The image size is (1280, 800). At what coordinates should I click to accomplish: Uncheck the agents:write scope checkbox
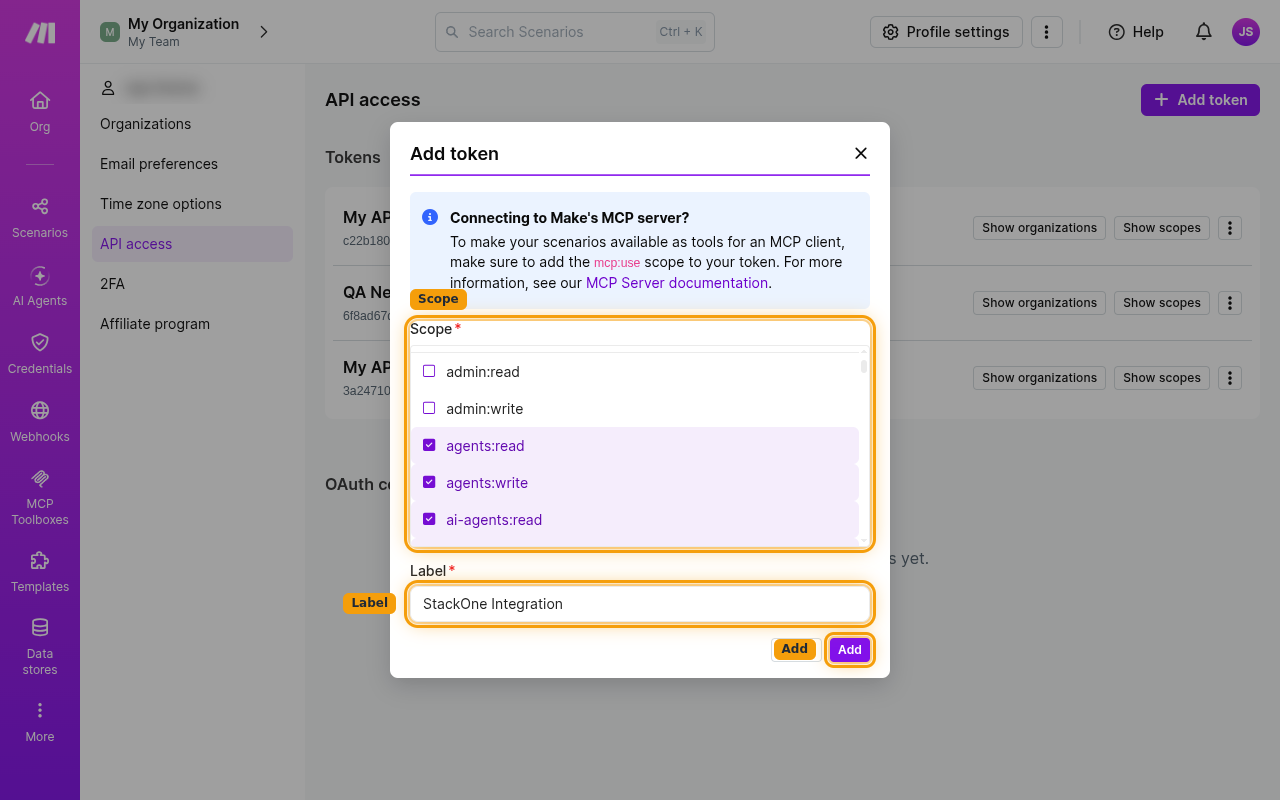[429, 482]
